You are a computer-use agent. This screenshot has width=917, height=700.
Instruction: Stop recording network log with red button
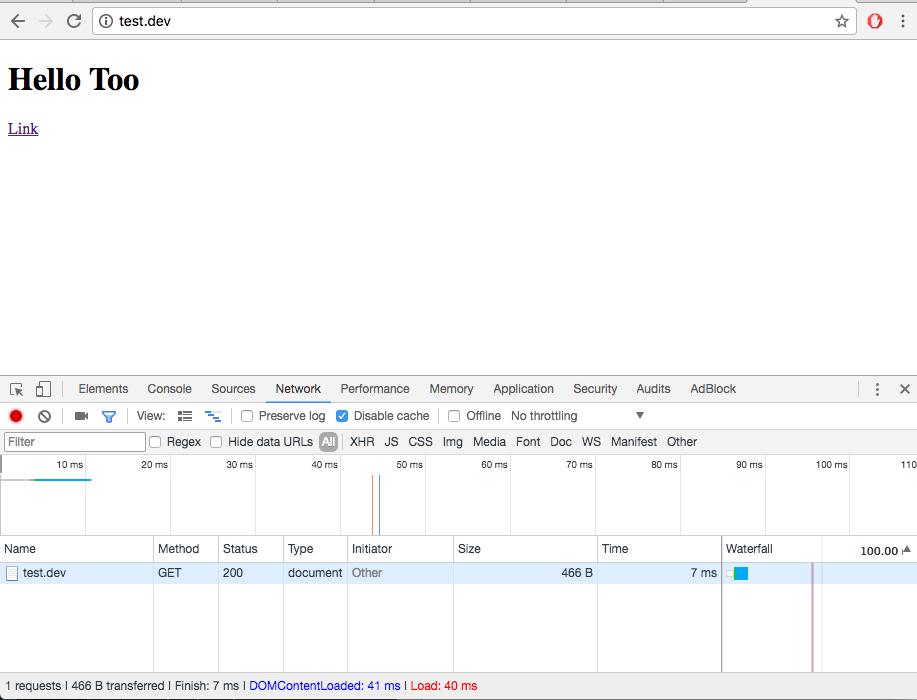pos(16,416)
